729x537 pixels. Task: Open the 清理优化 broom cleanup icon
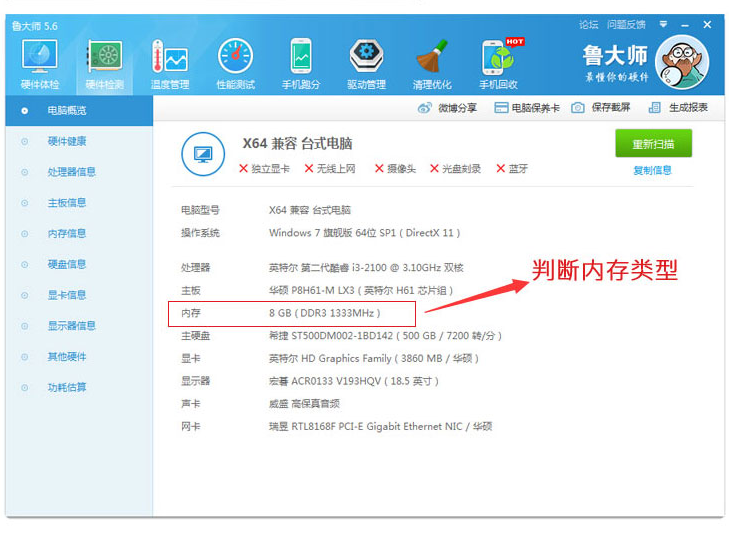432,57
